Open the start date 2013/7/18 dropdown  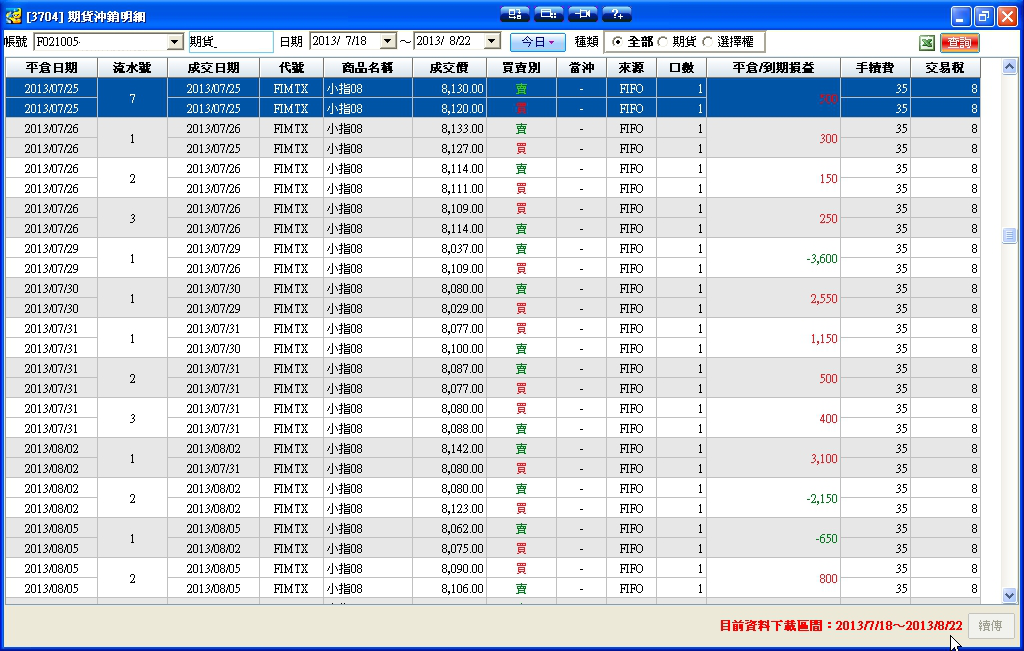[x=388, y=41]
